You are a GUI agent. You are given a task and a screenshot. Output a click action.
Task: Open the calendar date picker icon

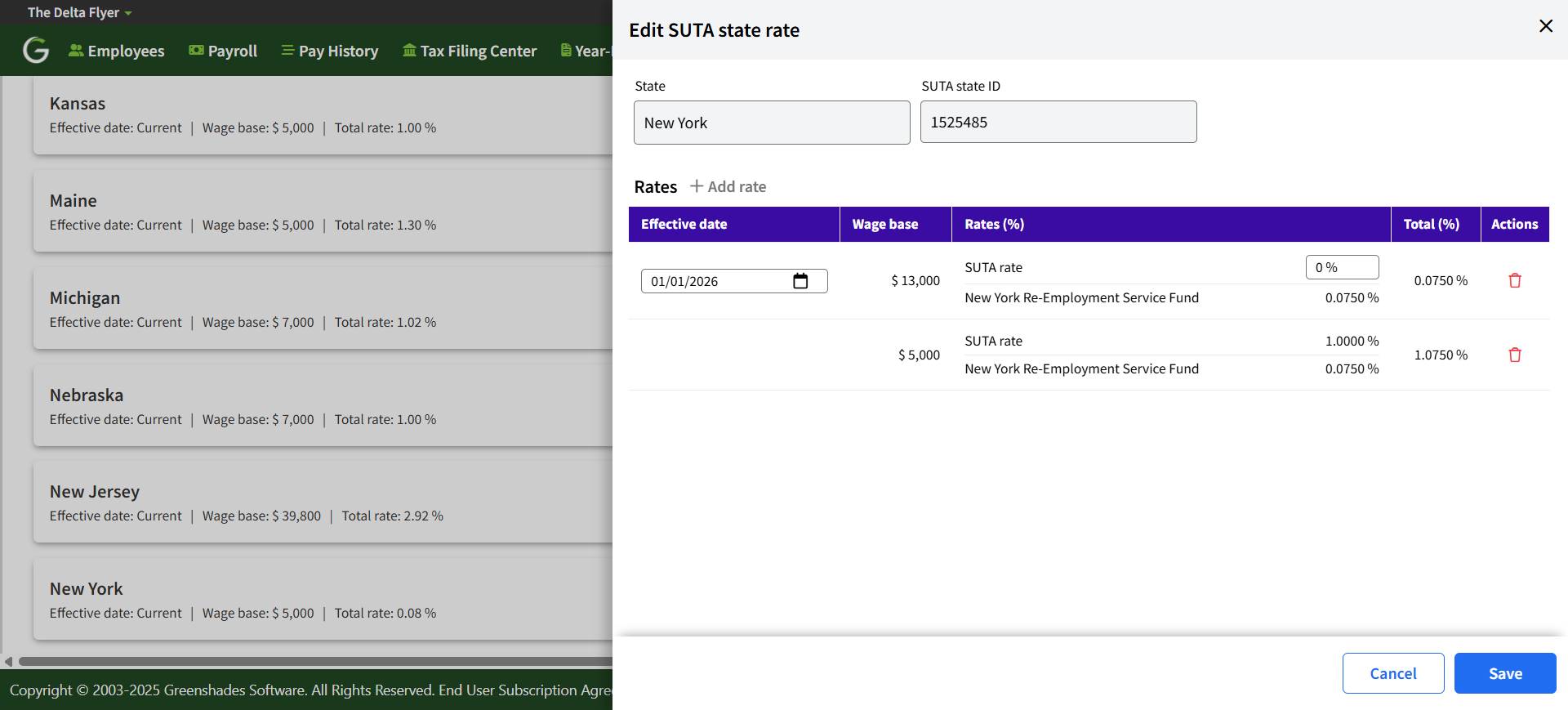tap(800, 281)
